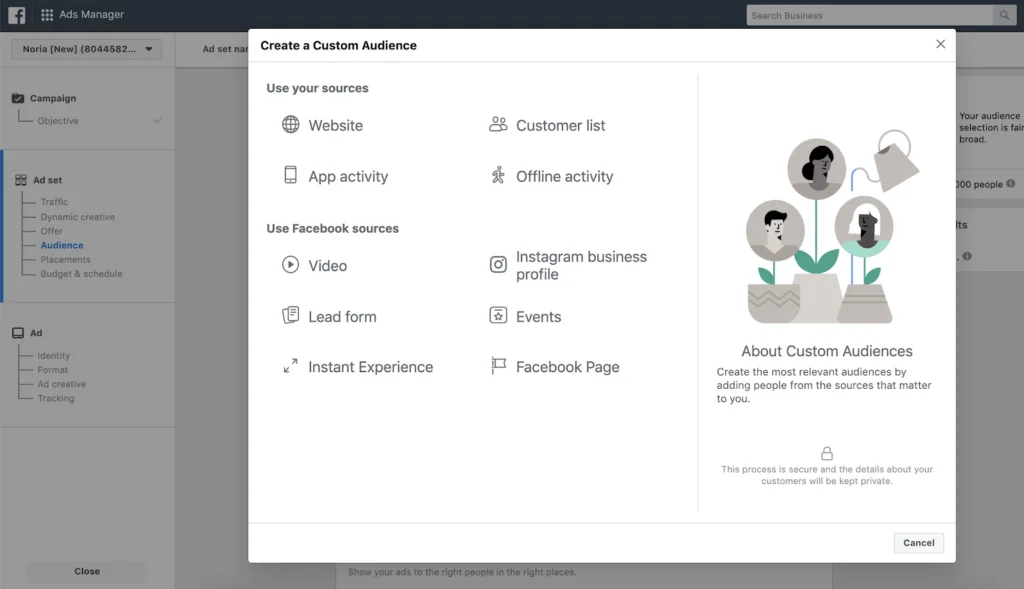1024x589 pixels.
Task: Click the 'About Custom Audiences' heading
Action: (x=827, y=351)
